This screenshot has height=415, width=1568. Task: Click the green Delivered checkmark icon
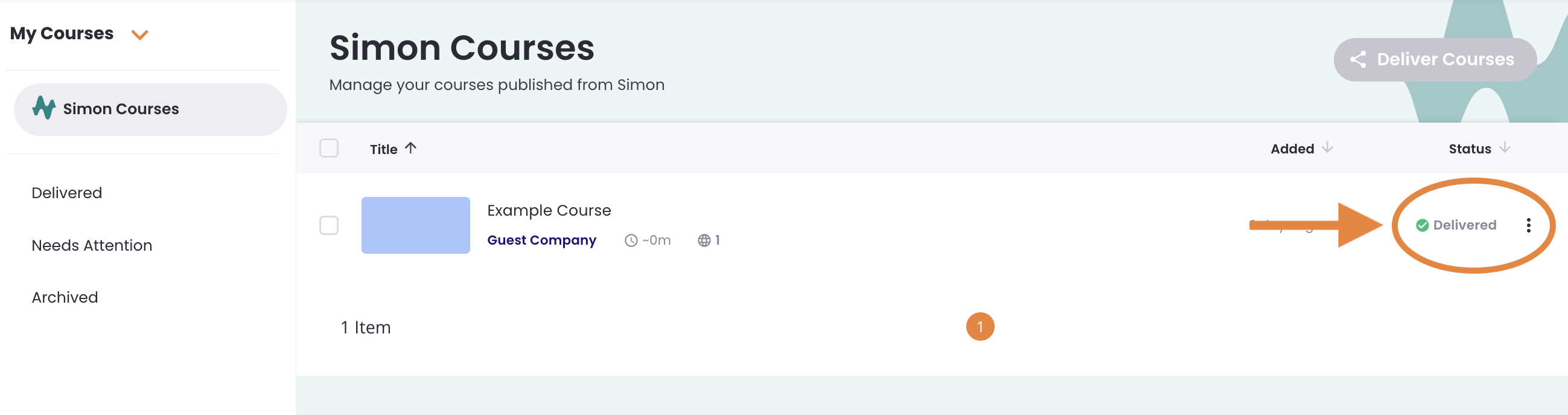point(1422,225)
